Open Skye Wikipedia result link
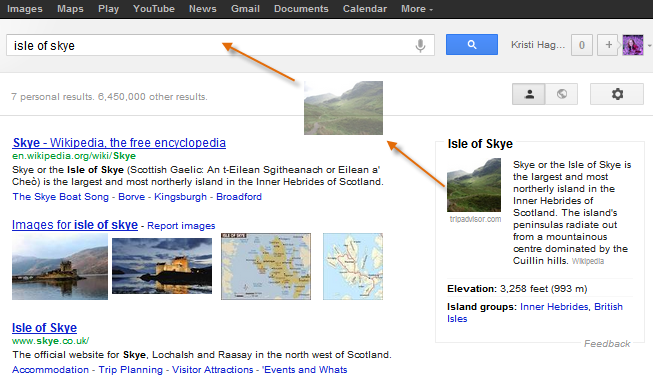 (119, 143)
